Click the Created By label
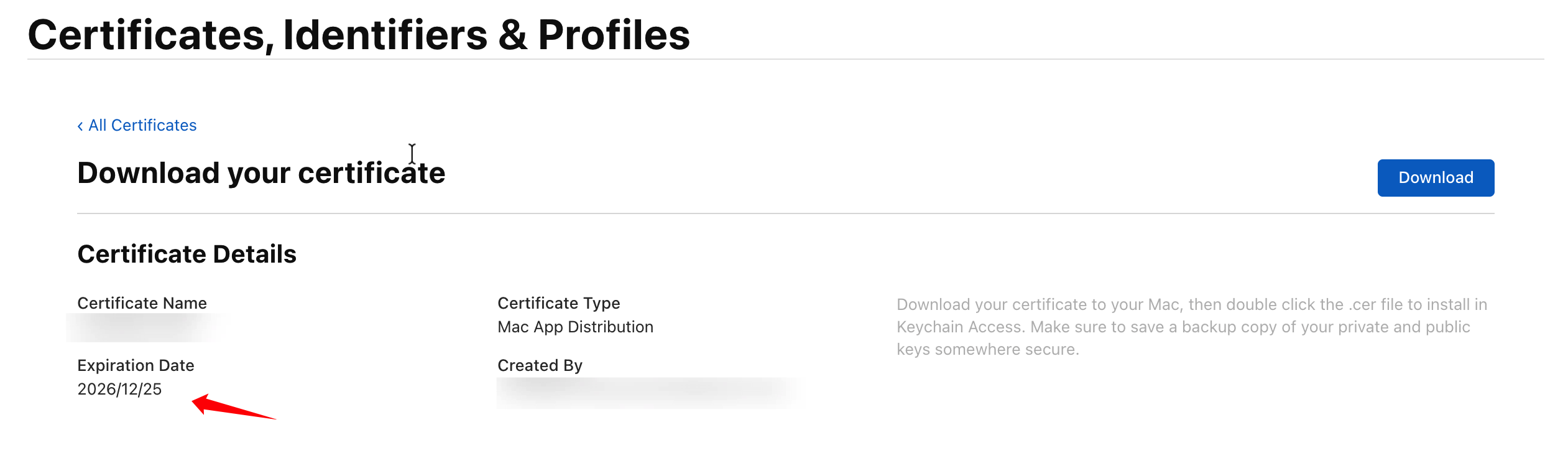This screenshot has width=1568, height=473. point(540,365)
